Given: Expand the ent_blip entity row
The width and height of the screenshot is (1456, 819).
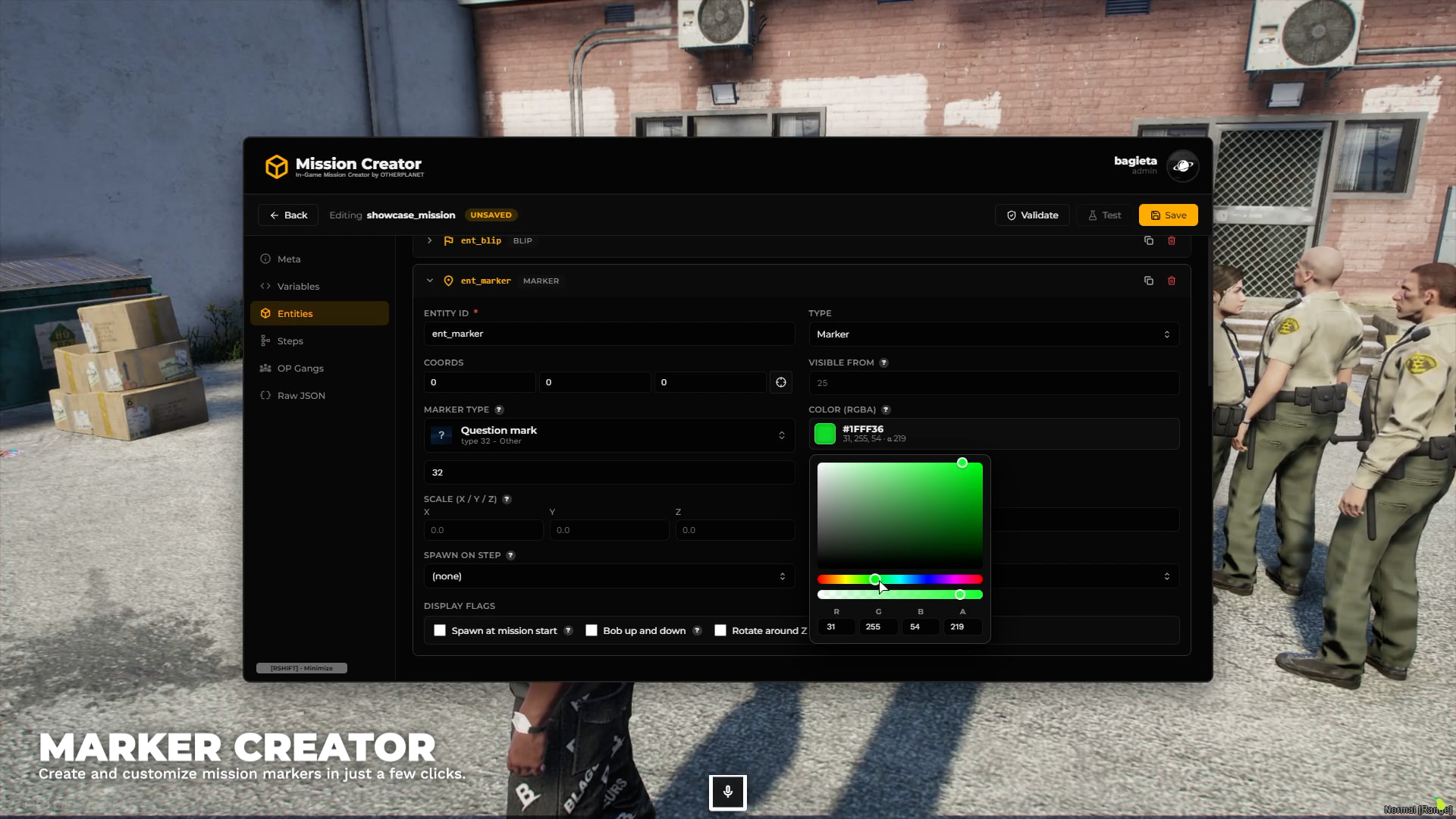Looking at the screenshot, I should point(429,240).
